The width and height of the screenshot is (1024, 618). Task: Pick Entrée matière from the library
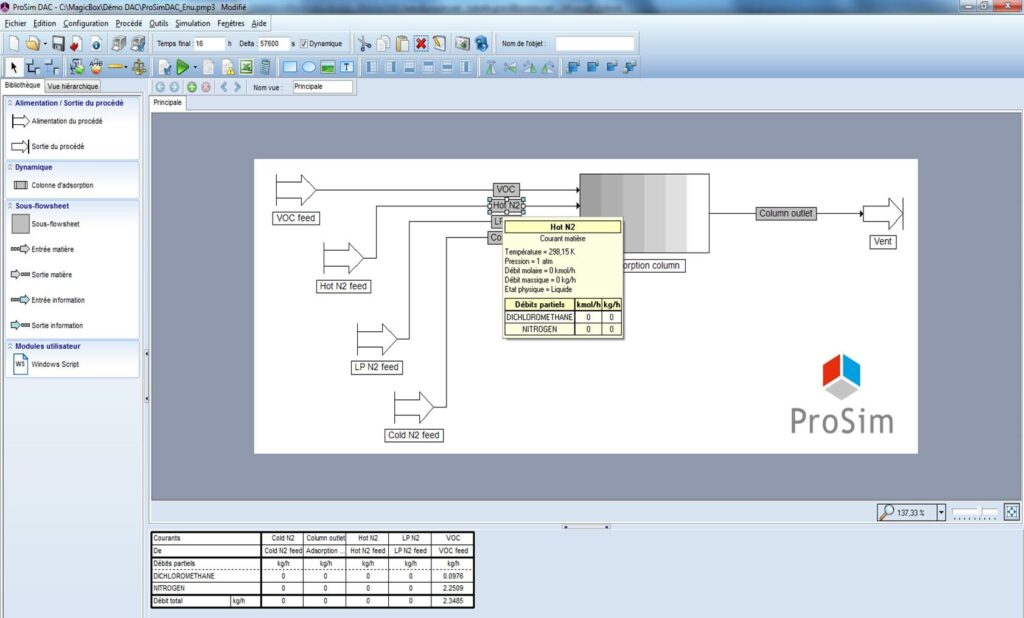tap(42, 249)
